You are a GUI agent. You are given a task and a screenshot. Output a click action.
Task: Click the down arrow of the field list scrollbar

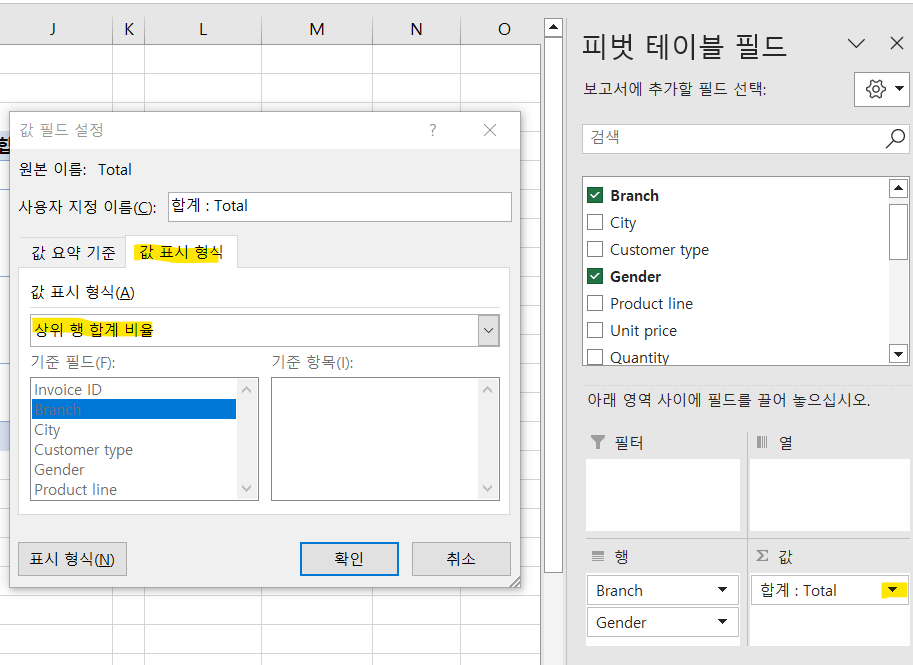pyautogui.click(x=898, y=356)
